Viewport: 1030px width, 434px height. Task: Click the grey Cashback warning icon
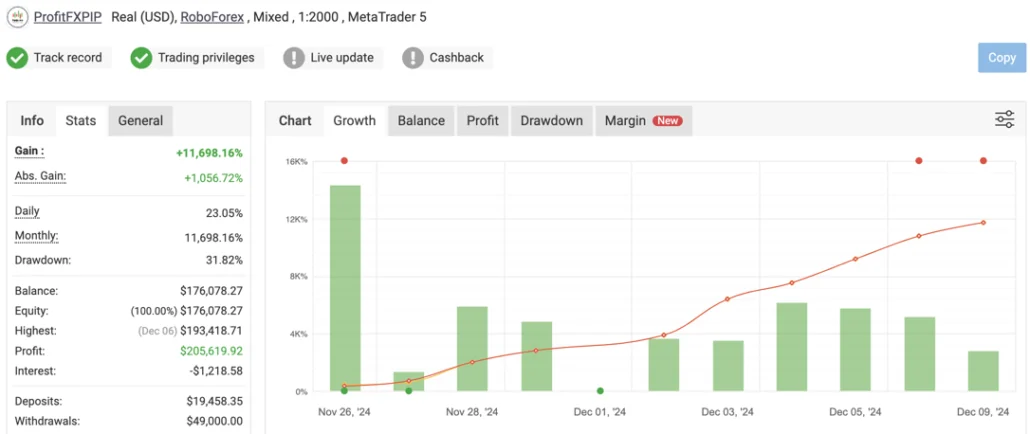tap(413, 58)
